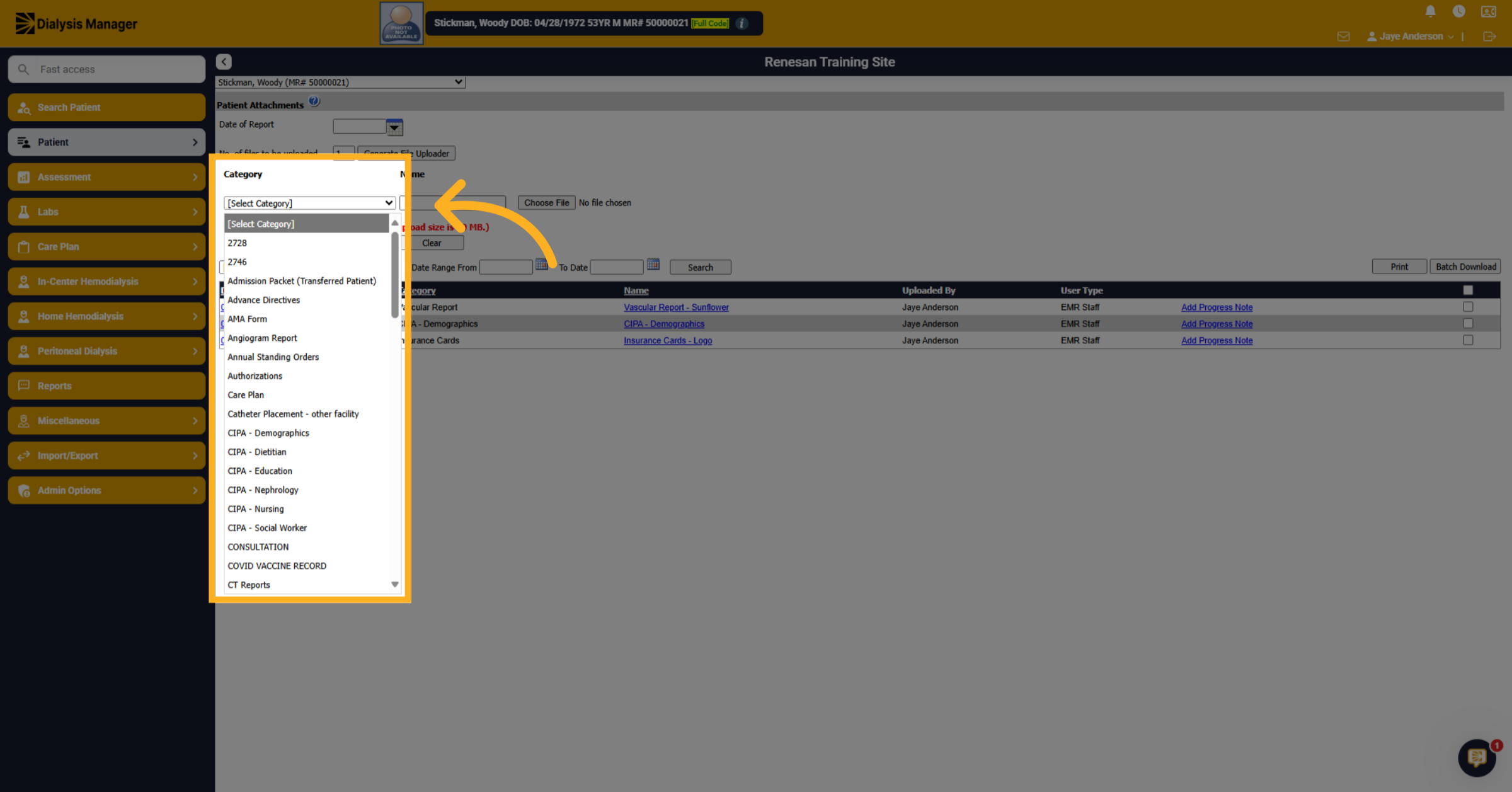Click the patient photo thumbnail

[401, 23]
